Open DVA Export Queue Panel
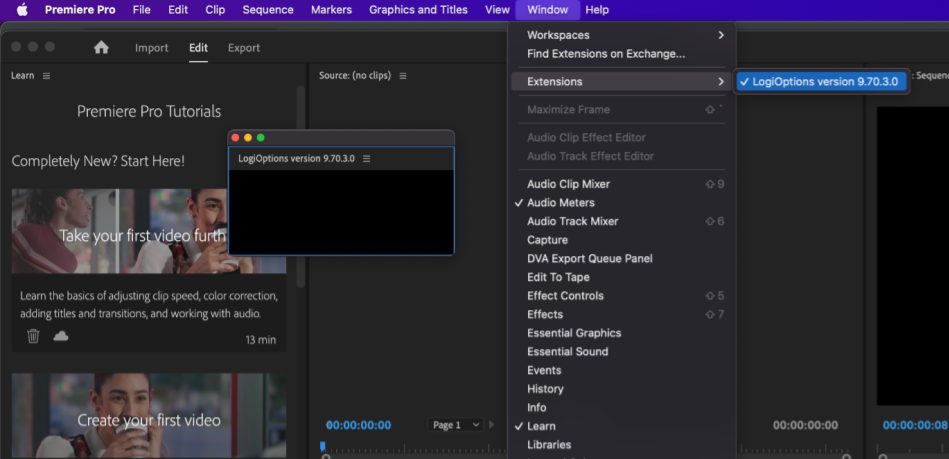 pyautogui.click(x=622, y=259)
